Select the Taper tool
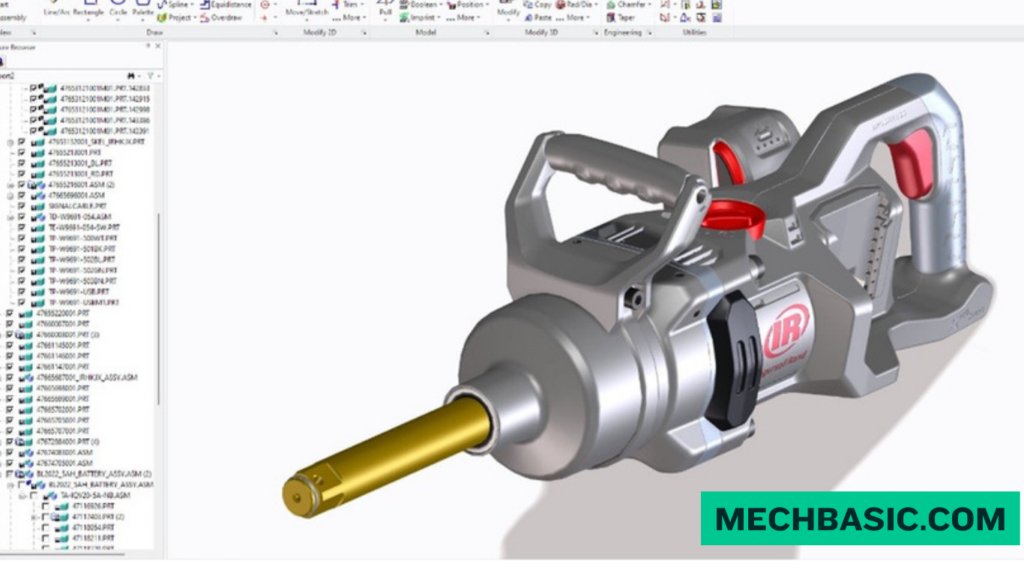Viewport: 1024px width, 576px height. pyautogui.click(x=620, y=18)
